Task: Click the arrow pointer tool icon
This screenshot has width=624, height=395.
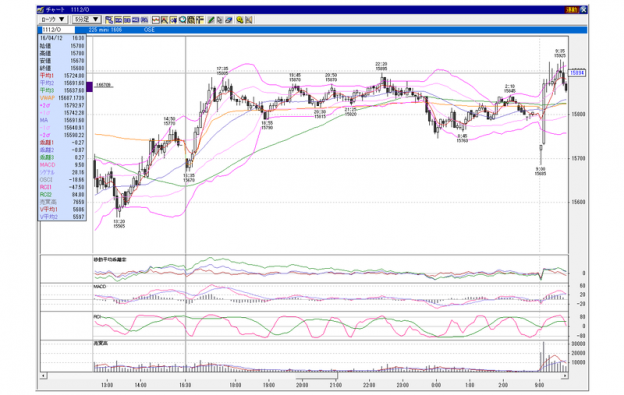Action: point(220,20)
